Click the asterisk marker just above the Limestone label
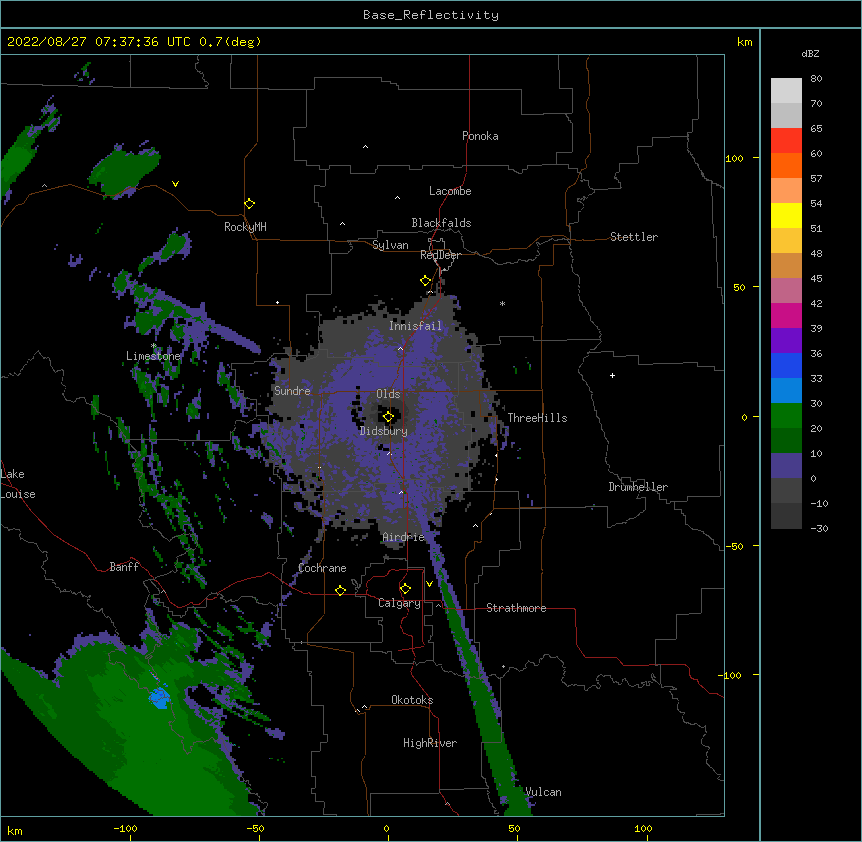862x842 pixels. (x=153, y=346)
